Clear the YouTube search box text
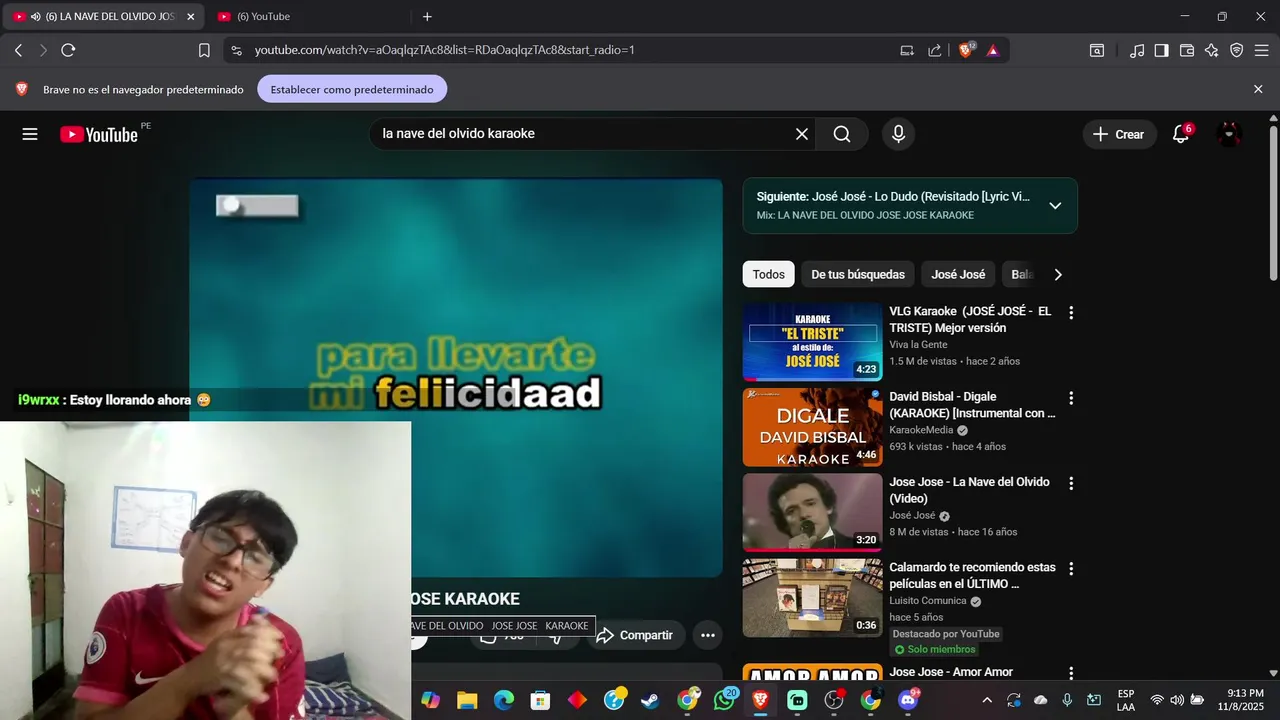The image size is (1280, 720). click(801, 134)
